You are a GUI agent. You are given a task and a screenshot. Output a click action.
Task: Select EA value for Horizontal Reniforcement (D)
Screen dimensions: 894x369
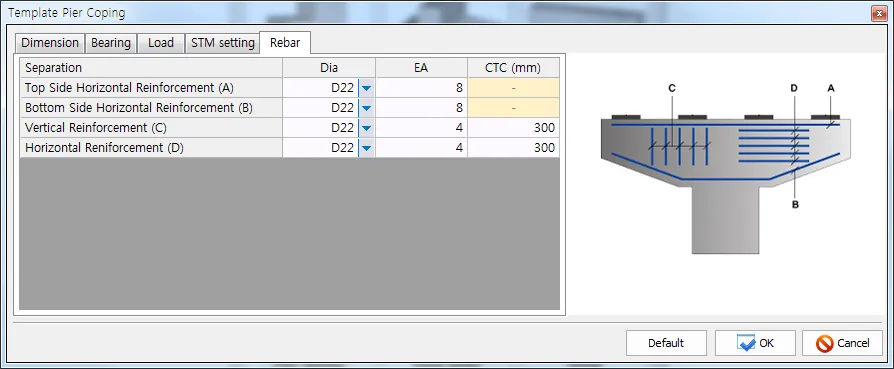point(422,148)
